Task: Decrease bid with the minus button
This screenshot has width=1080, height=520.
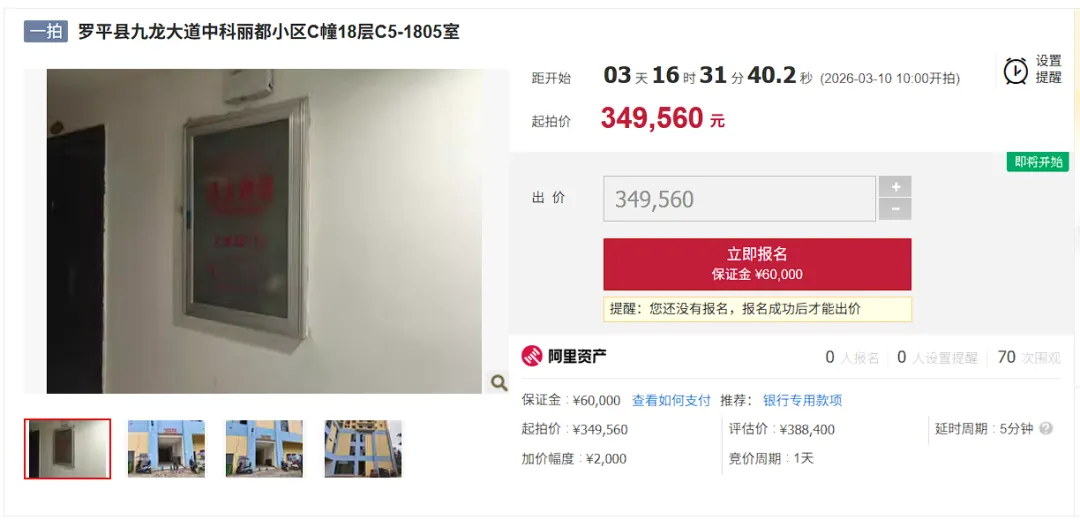Action: tap(895, 209)
